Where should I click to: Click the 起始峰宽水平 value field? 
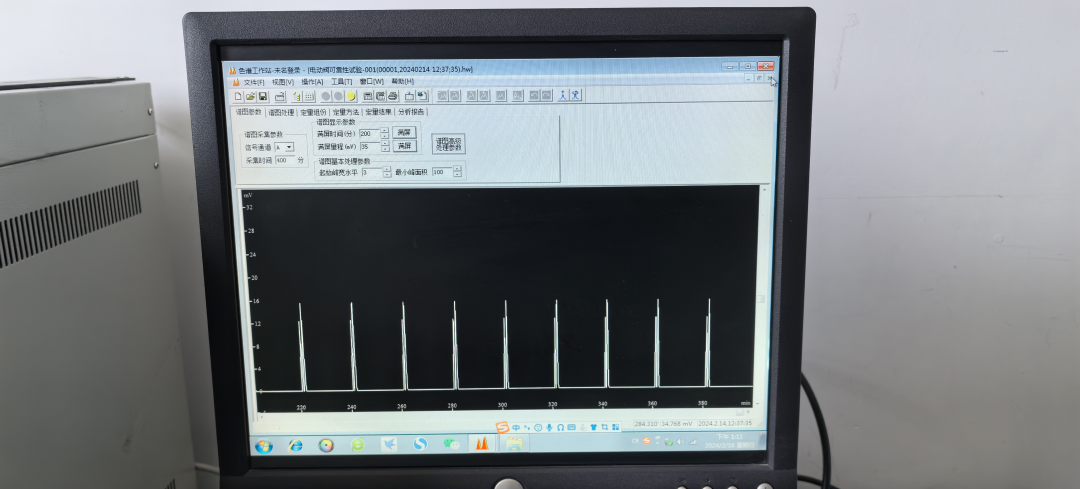click(x=372, y=172)
